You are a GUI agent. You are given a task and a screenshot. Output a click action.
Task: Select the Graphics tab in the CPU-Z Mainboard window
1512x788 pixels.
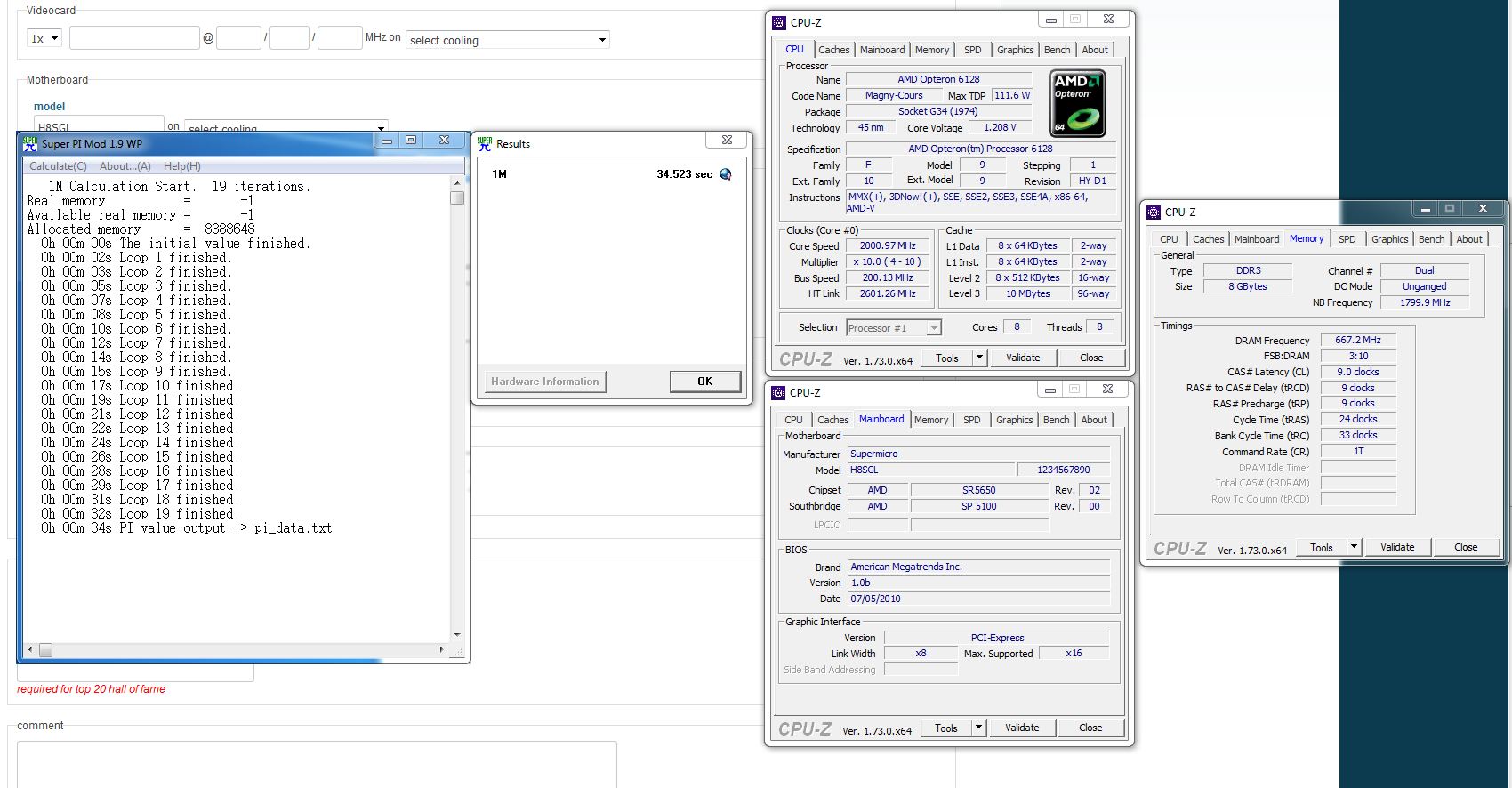tap(1014, 420)
